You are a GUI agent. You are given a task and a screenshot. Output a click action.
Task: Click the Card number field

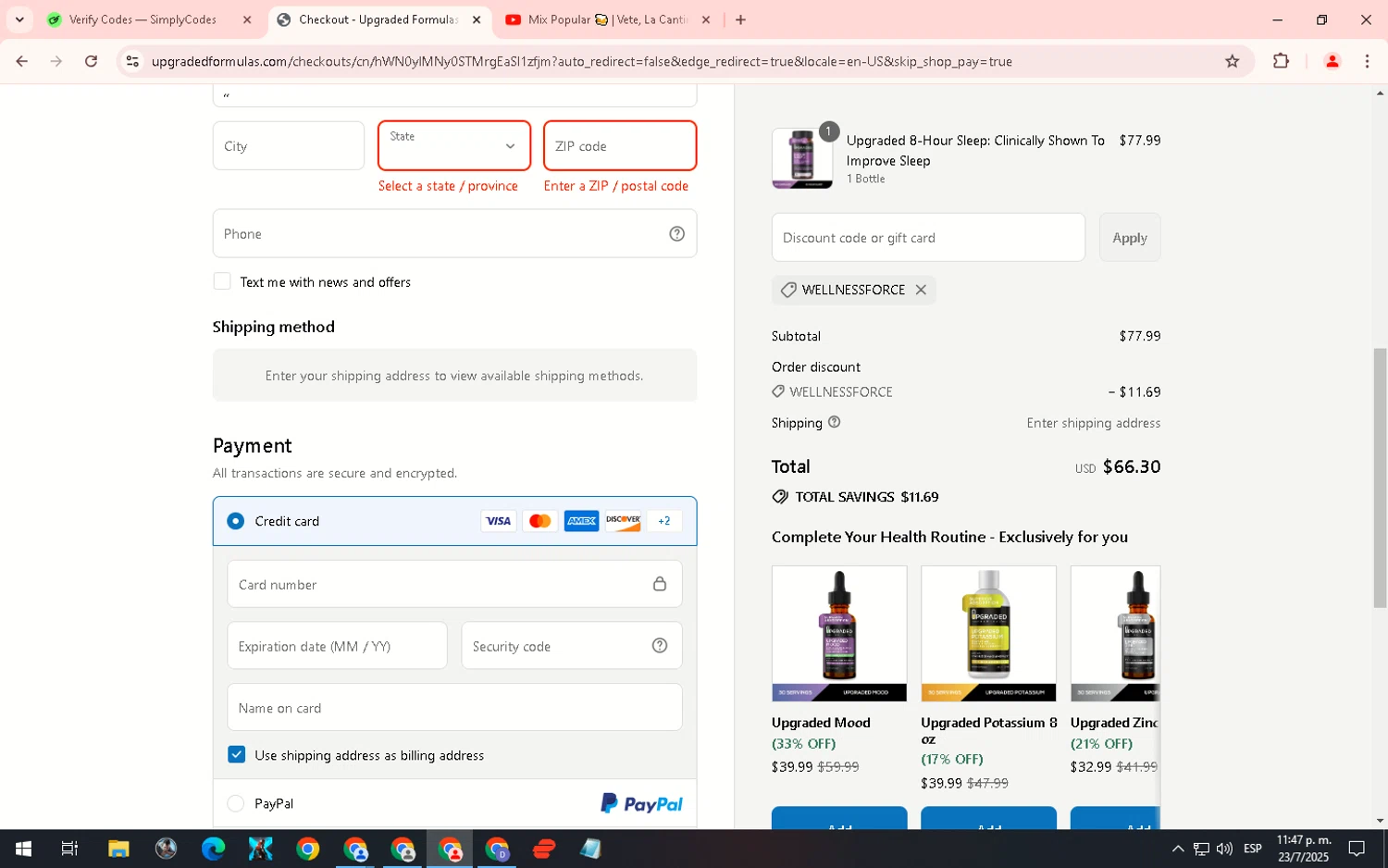(454, 584)
